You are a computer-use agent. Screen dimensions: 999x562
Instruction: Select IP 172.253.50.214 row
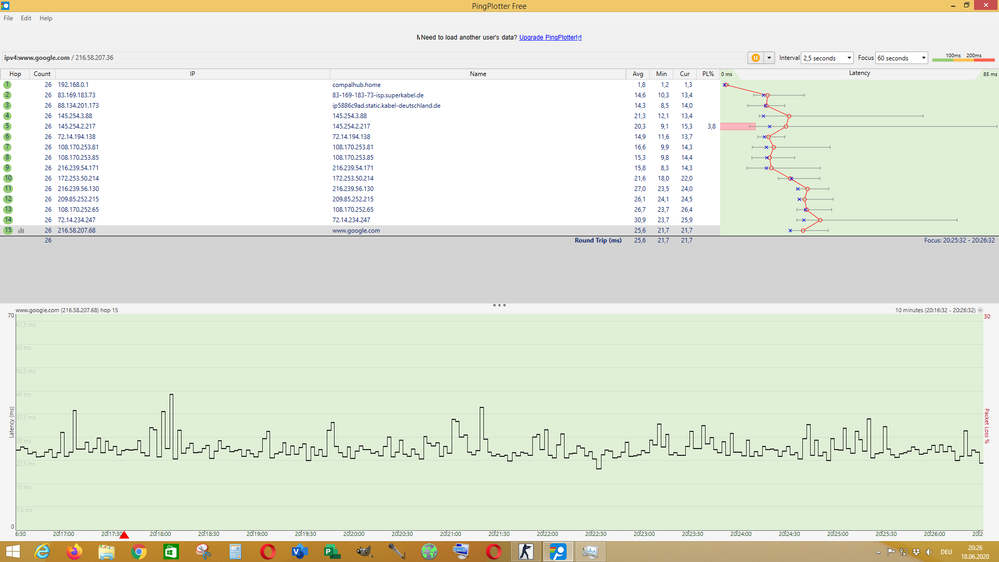click(78, 178)
